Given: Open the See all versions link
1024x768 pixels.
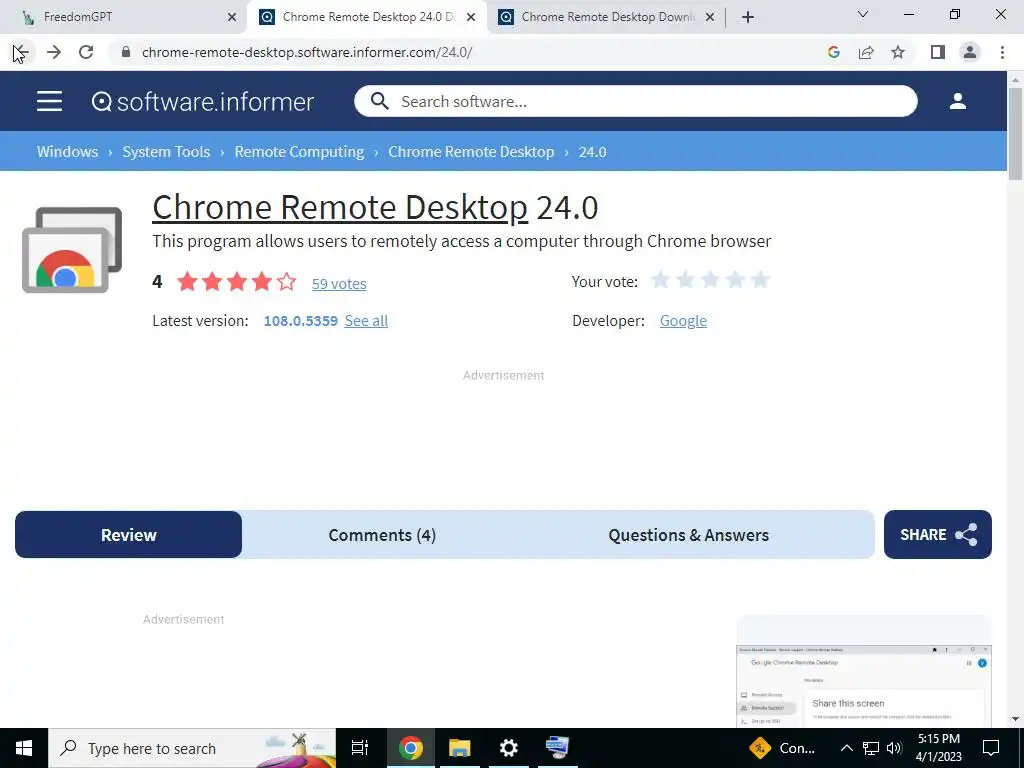Looking at the screenshot, I should pos(366,321).
